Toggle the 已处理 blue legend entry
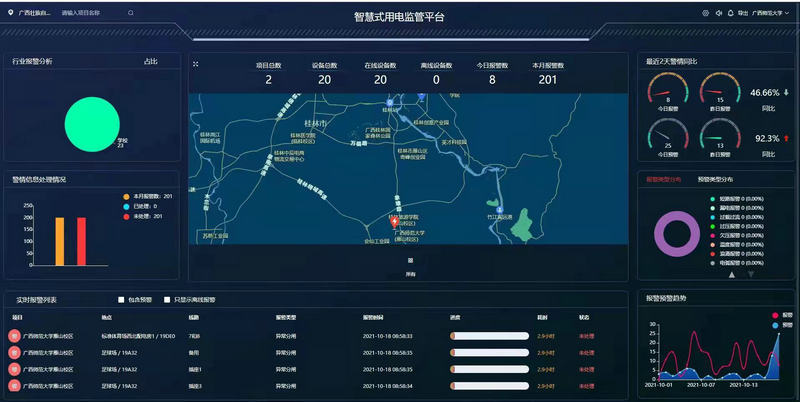This screenshot has height=402, width=800. click(140, 207)
